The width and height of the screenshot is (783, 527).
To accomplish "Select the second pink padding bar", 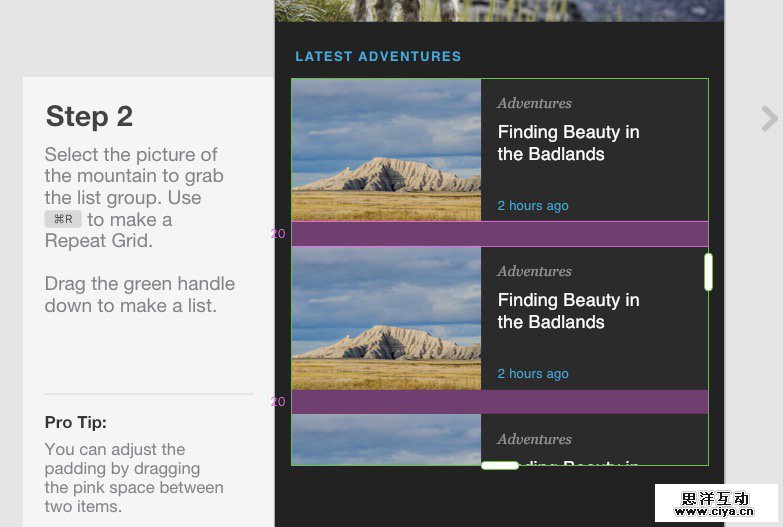I will (499, 402).
